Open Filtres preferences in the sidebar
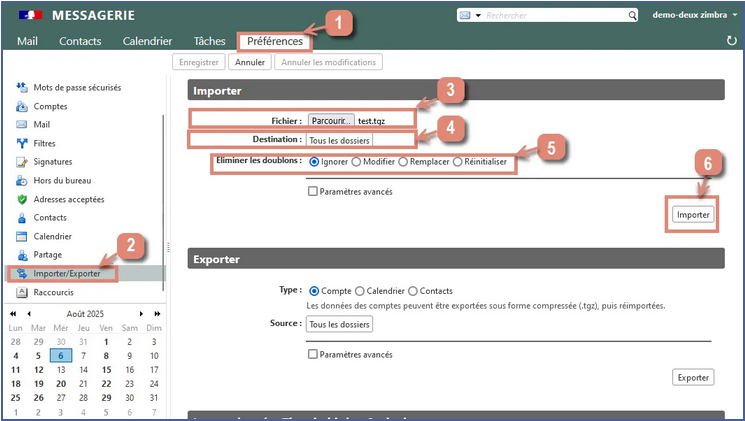 pyautogui.click(x=44, y=143)
